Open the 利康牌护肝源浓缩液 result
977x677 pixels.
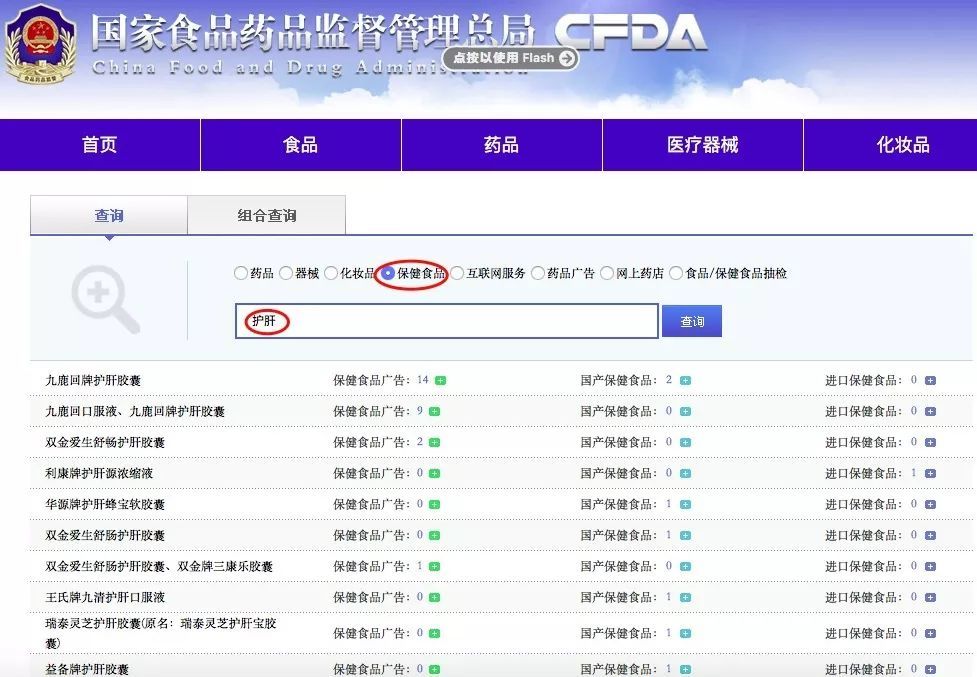click(99, 473)
